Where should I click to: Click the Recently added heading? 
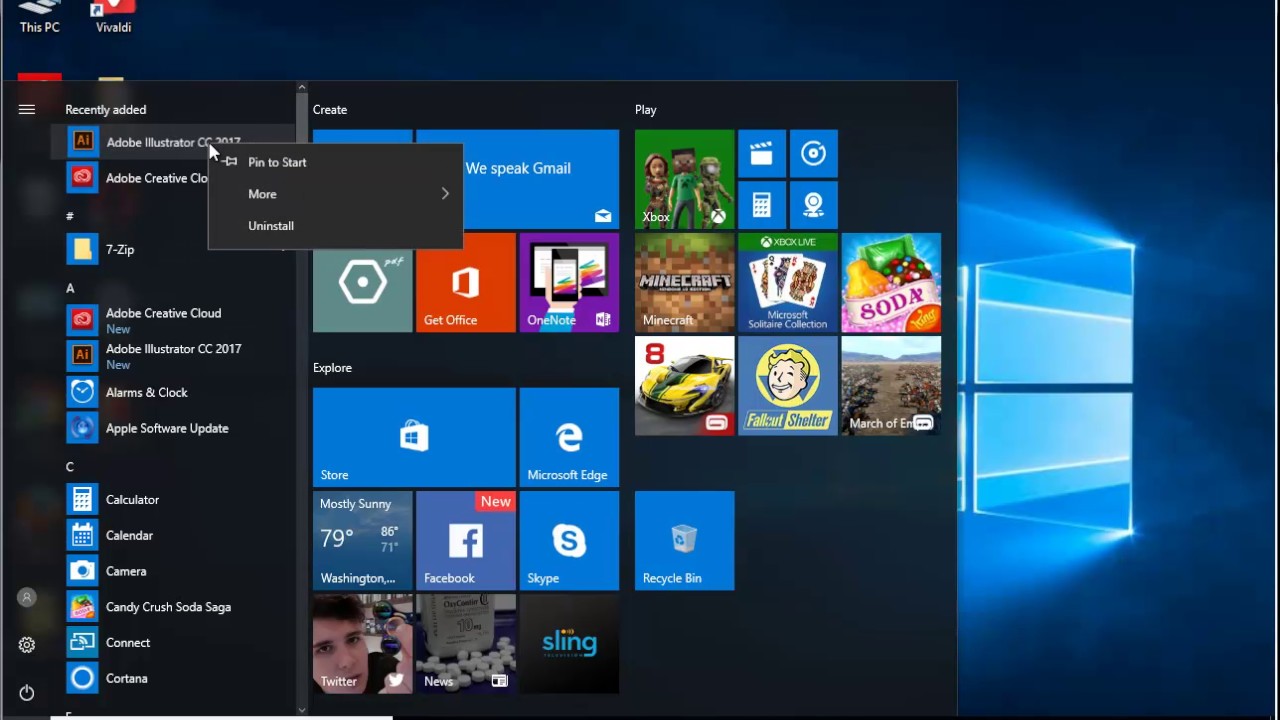[x=105, y=110]
